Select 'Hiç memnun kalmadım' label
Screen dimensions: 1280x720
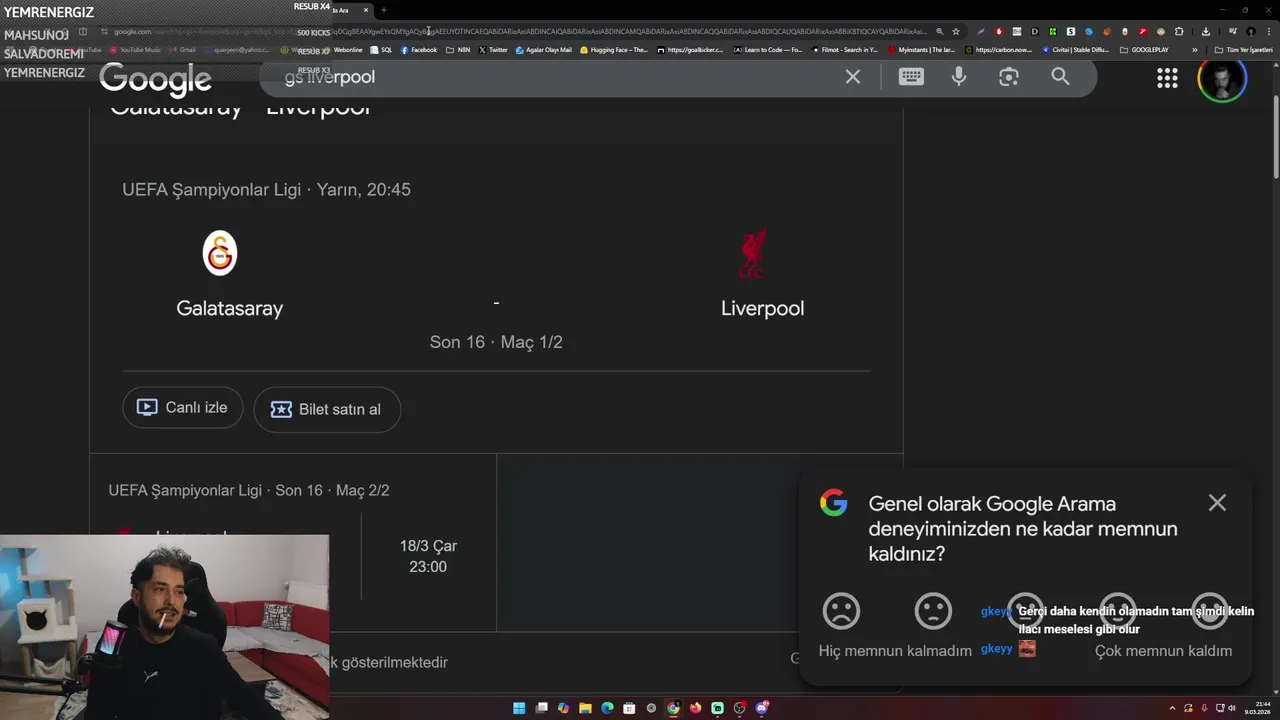tap(895, 651)
